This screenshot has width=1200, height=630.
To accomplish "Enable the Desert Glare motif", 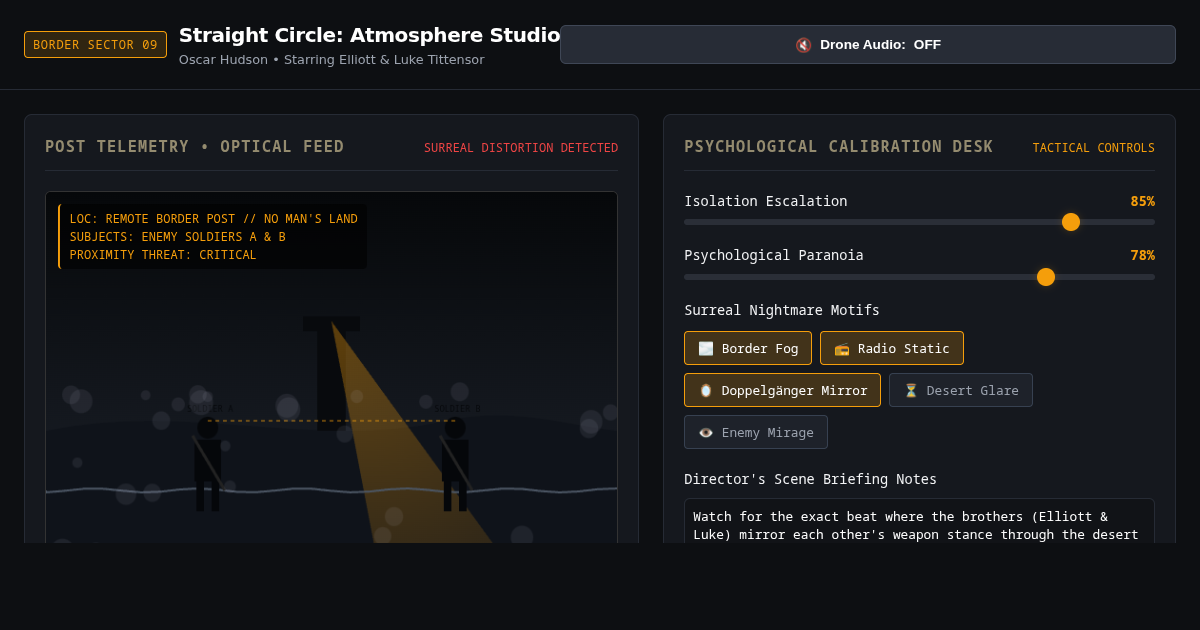I will coord(961,390).
